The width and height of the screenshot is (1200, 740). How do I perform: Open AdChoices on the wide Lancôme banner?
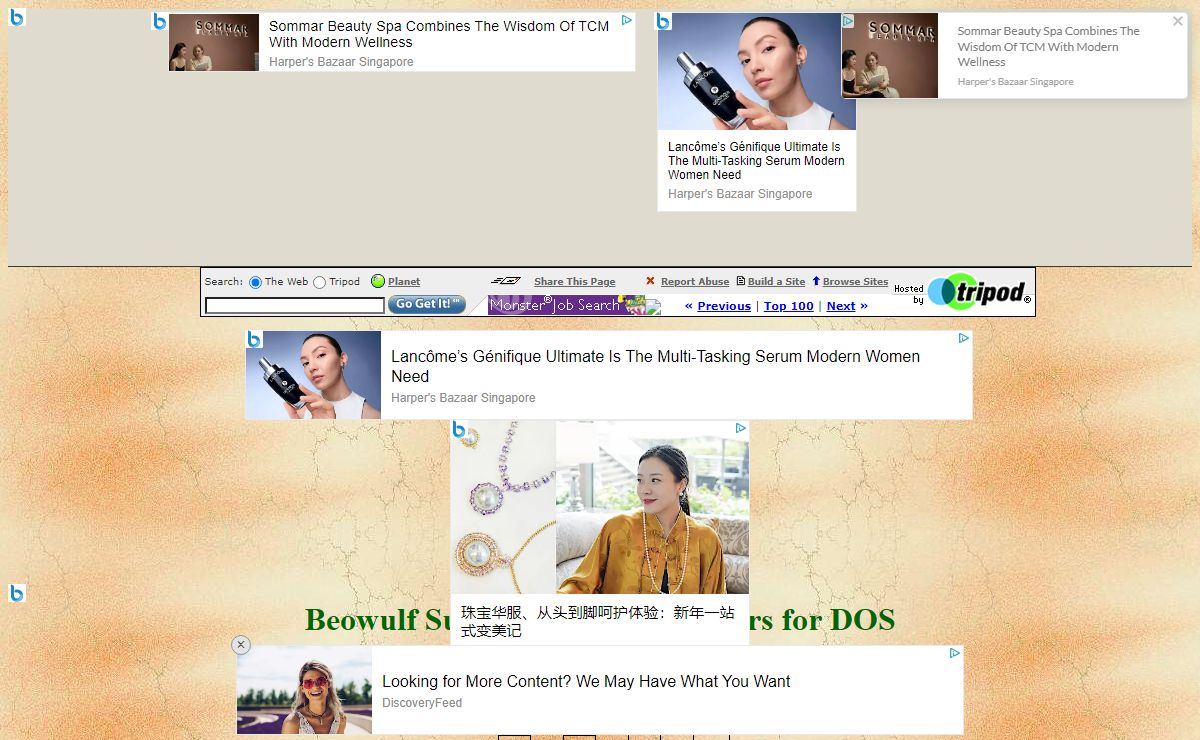click(x=964, y=338)
